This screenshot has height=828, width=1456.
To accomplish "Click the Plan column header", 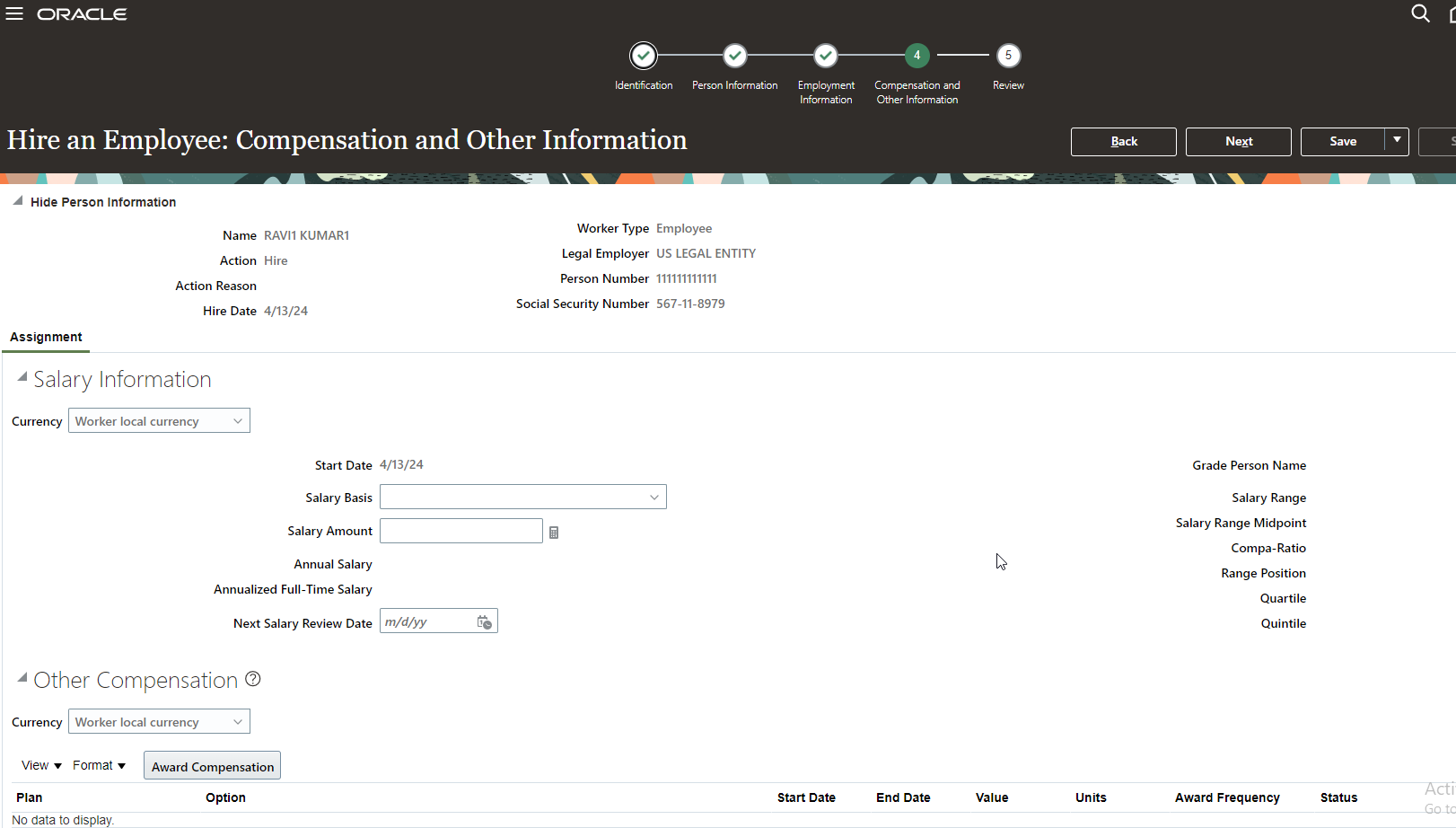I will (x=29, y=797).
